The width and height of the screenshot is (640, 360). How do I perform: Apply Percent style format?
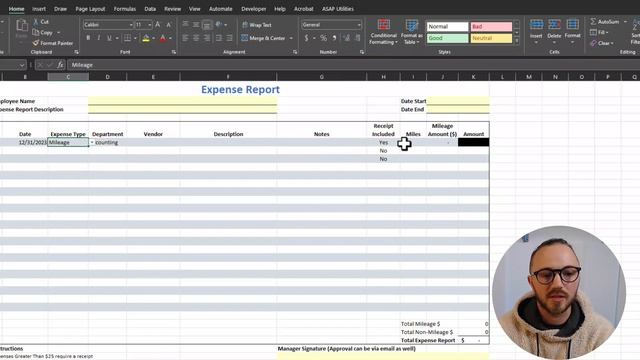point(323,38)
